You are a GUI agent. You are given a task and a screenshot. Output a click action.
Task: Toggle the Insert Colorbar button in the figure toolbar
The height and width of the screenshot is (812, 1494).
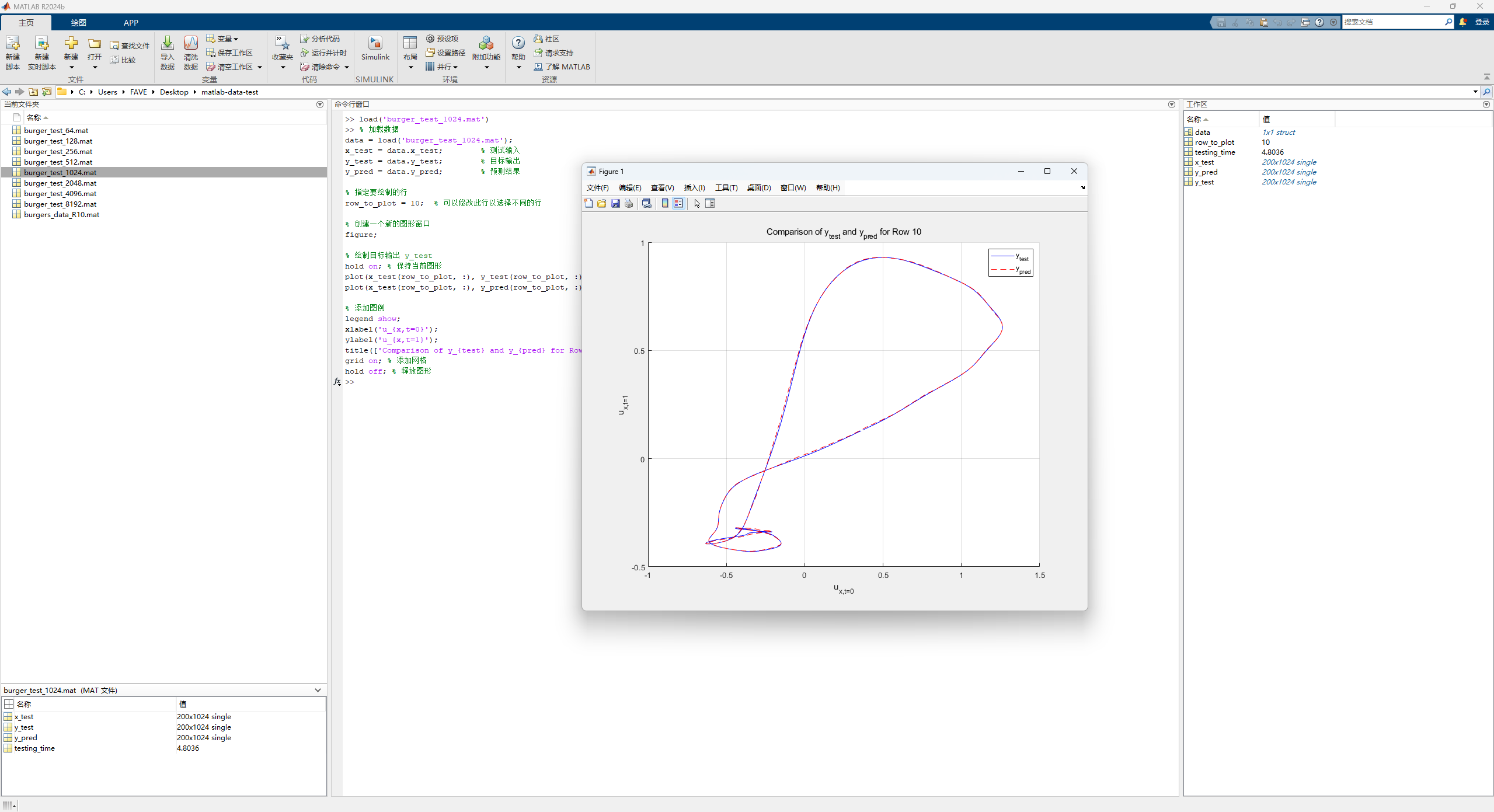point(665,204)
